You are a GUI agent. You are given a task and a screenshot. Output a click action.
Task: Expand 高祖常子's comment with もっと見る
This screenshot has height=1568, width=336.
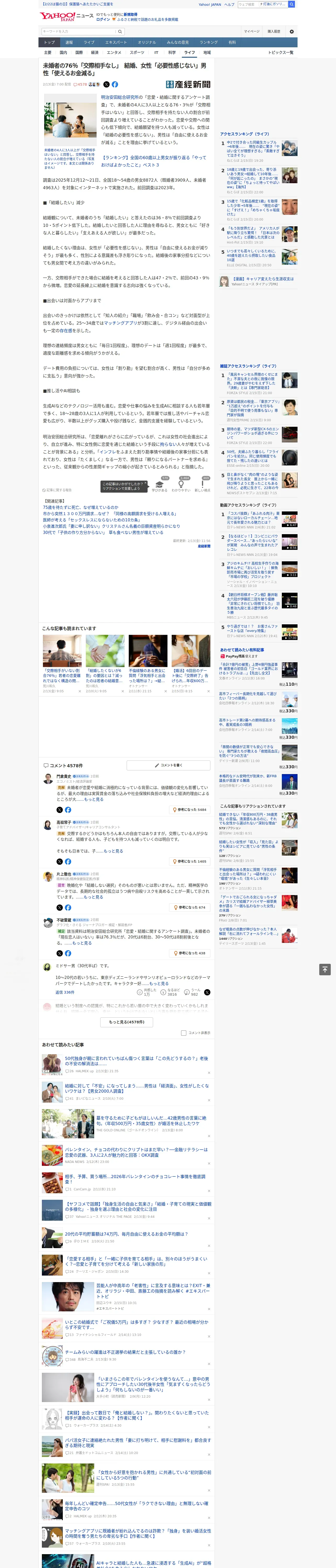click(113, 851)
